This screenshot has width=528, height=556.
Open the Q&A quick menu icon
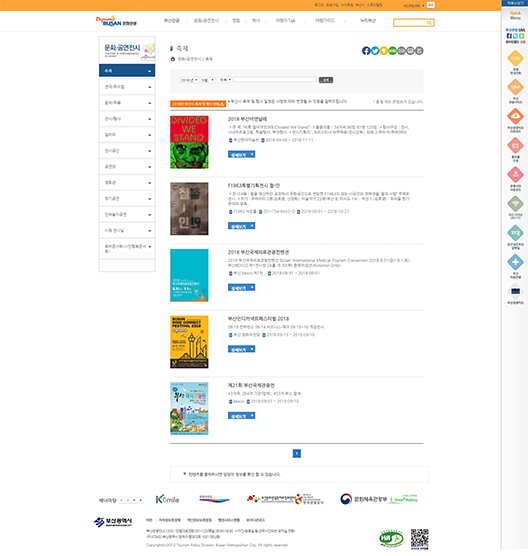coord(515,87)
